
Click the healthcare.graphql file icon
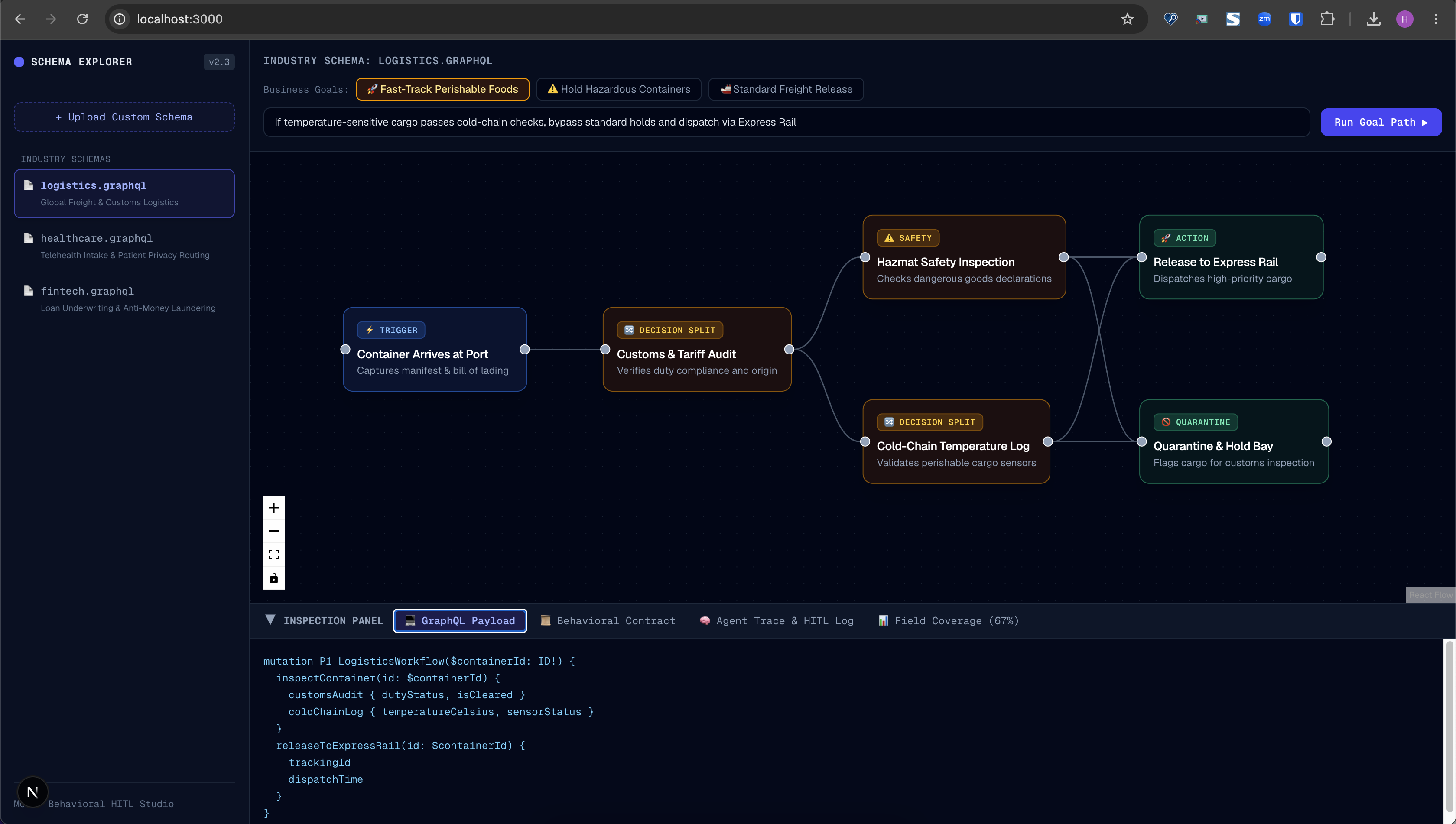pos(28,238)
